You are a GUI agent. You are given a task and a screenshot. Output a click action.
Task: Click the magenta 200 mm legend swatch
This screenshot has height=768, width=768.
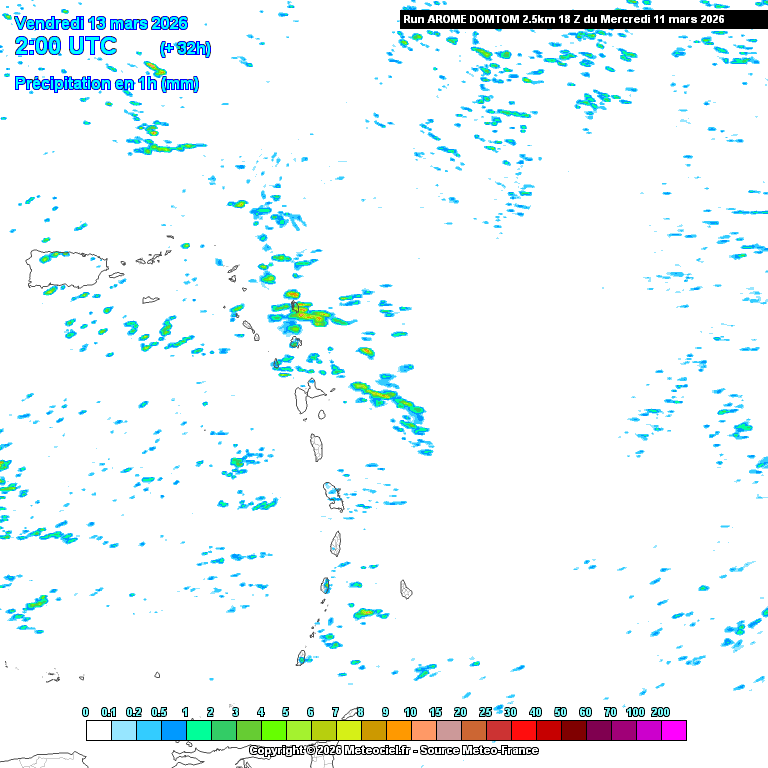point(673,731)
